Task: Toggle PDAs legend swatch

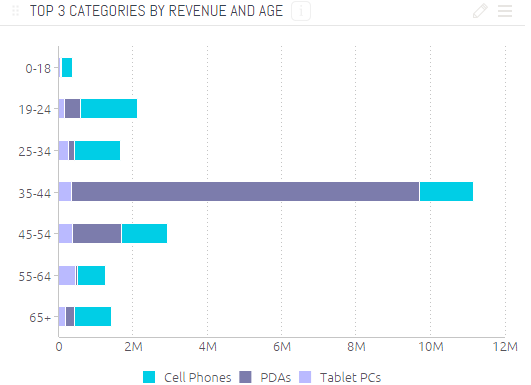Action: coord(245,377)
